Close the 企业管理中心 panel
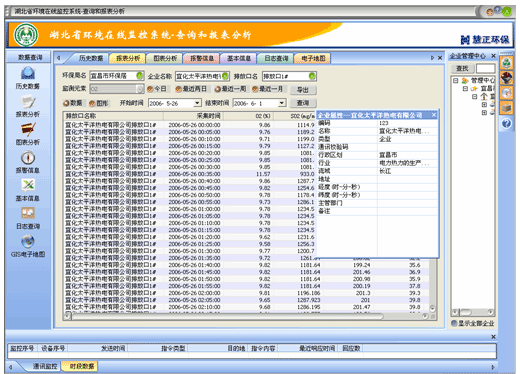The image size is (520, 374). point(493,56)
